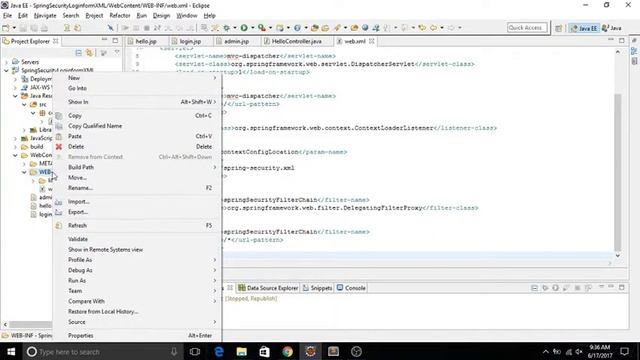640x360 pixels.
Task: Open the File menu
Action: point(7,16)
